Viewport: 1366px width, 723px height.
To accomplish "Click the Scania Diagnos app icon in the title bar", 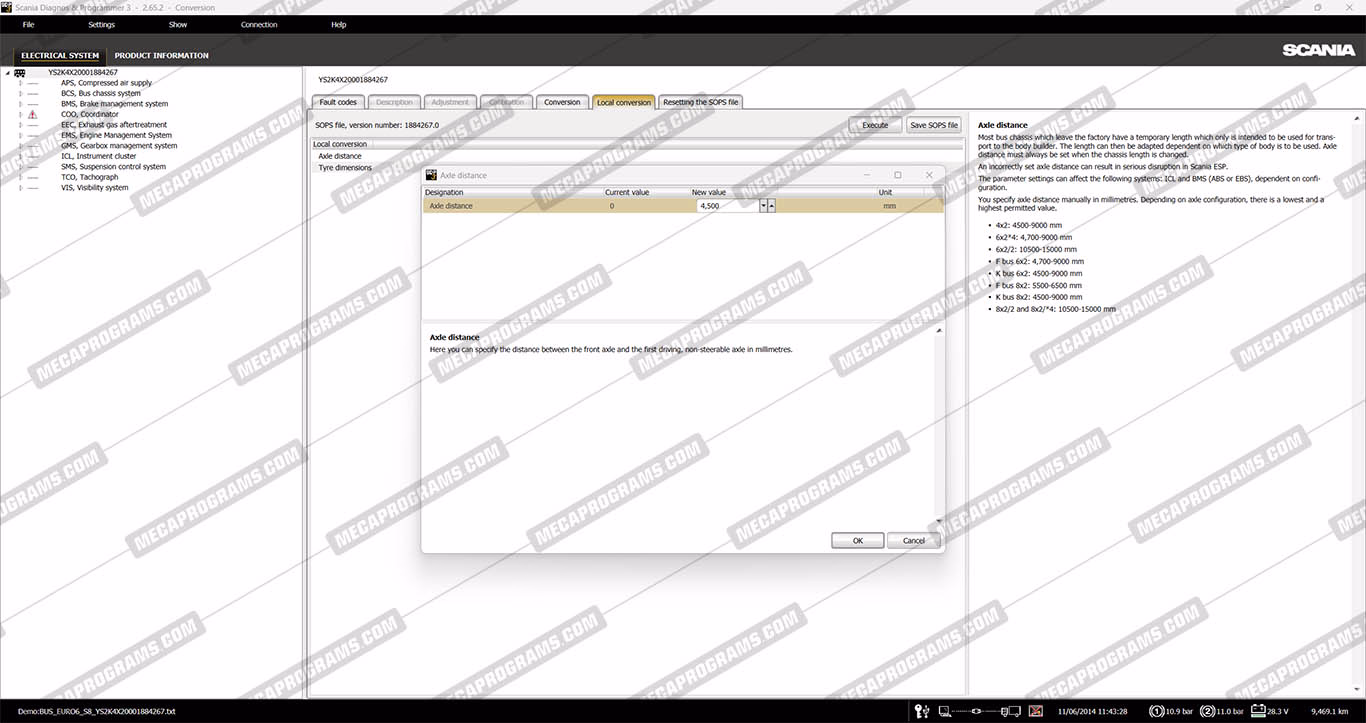I will pyautogui.click(x=7, y=7).
